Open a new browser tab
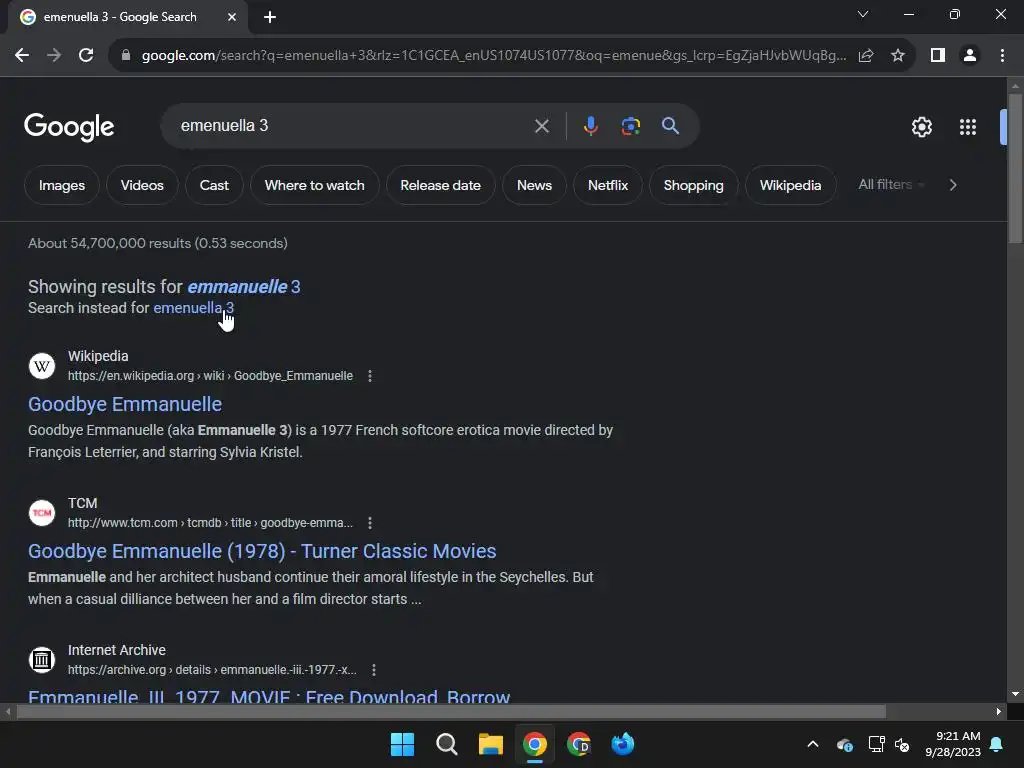The image size is (1024, 768). (x=270, y=17)
